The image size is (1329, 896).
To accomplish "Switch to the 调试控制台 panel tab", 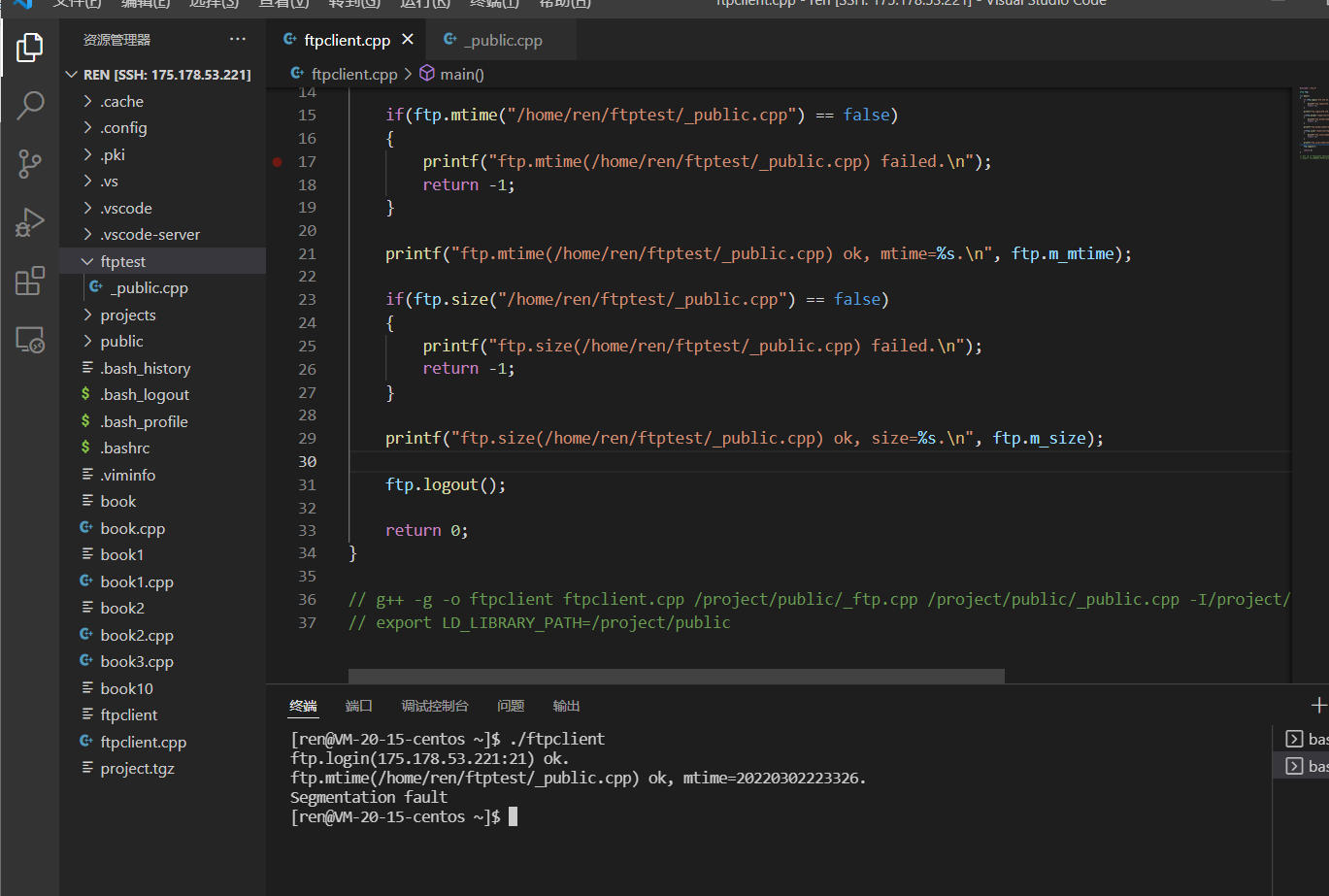I will pyautogui.click(x=435, y=706).
